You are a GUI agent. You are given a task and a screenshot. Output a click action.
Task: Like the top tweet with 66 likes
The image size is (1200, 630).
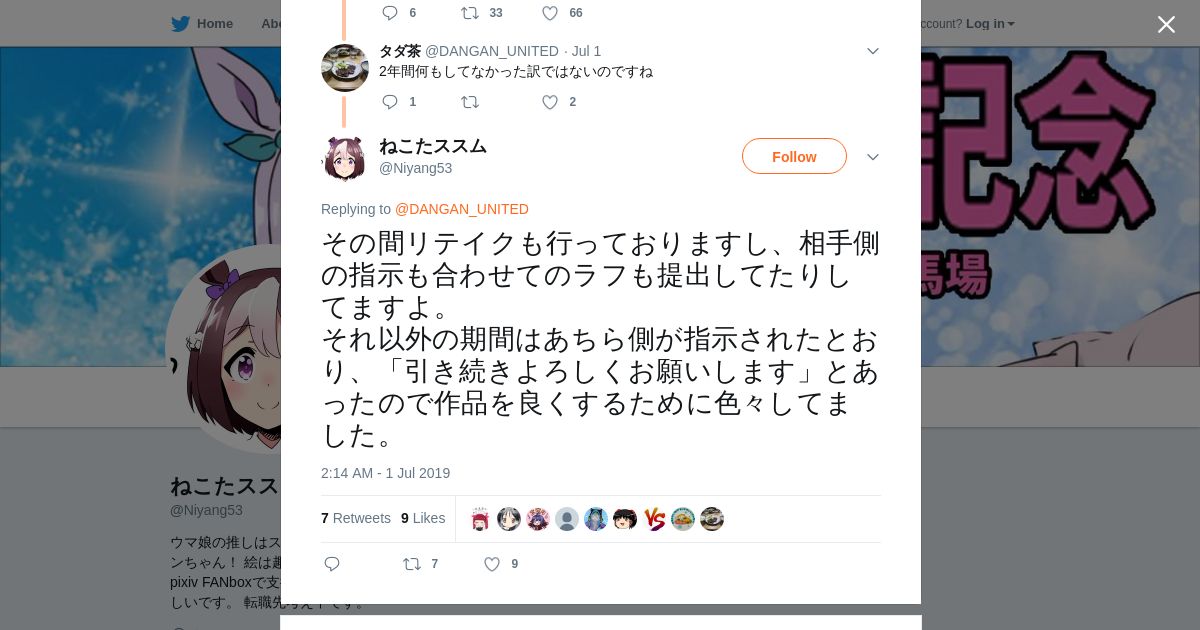(550, 13)
